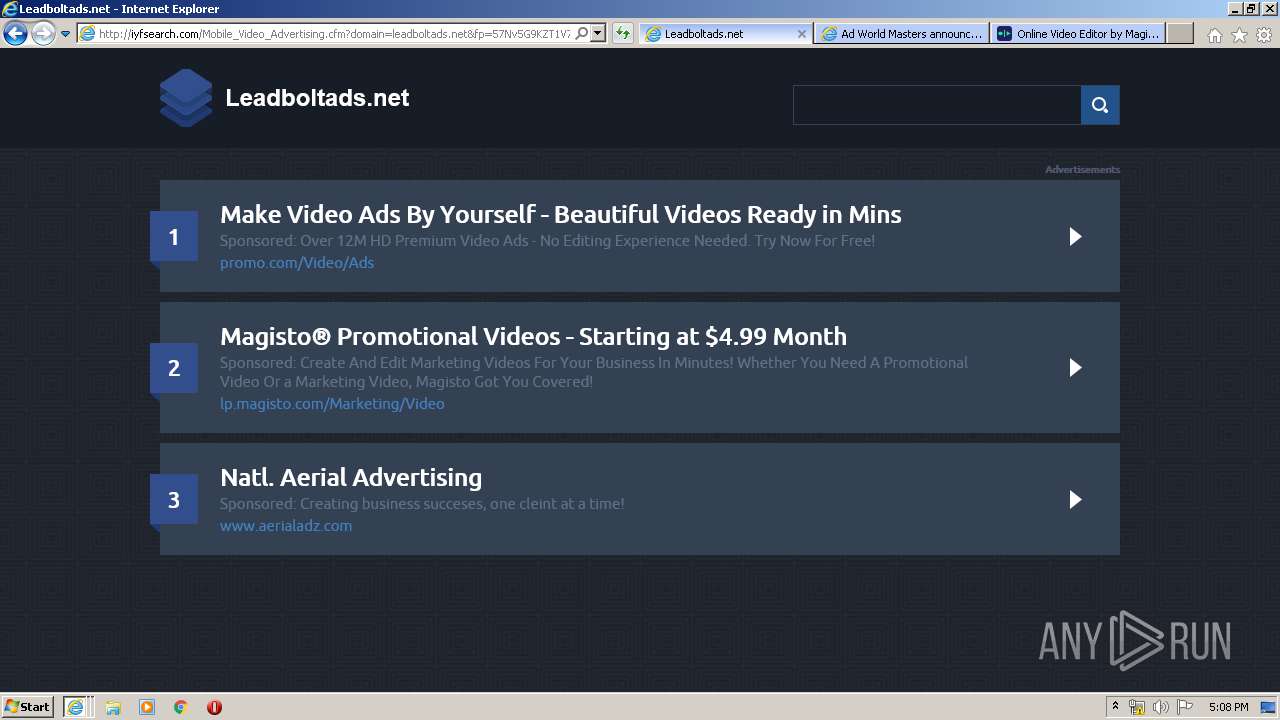1280x720 pixels.
Task: Open the Magisto Promotional Videos headline
Action: tap(533, 336)
